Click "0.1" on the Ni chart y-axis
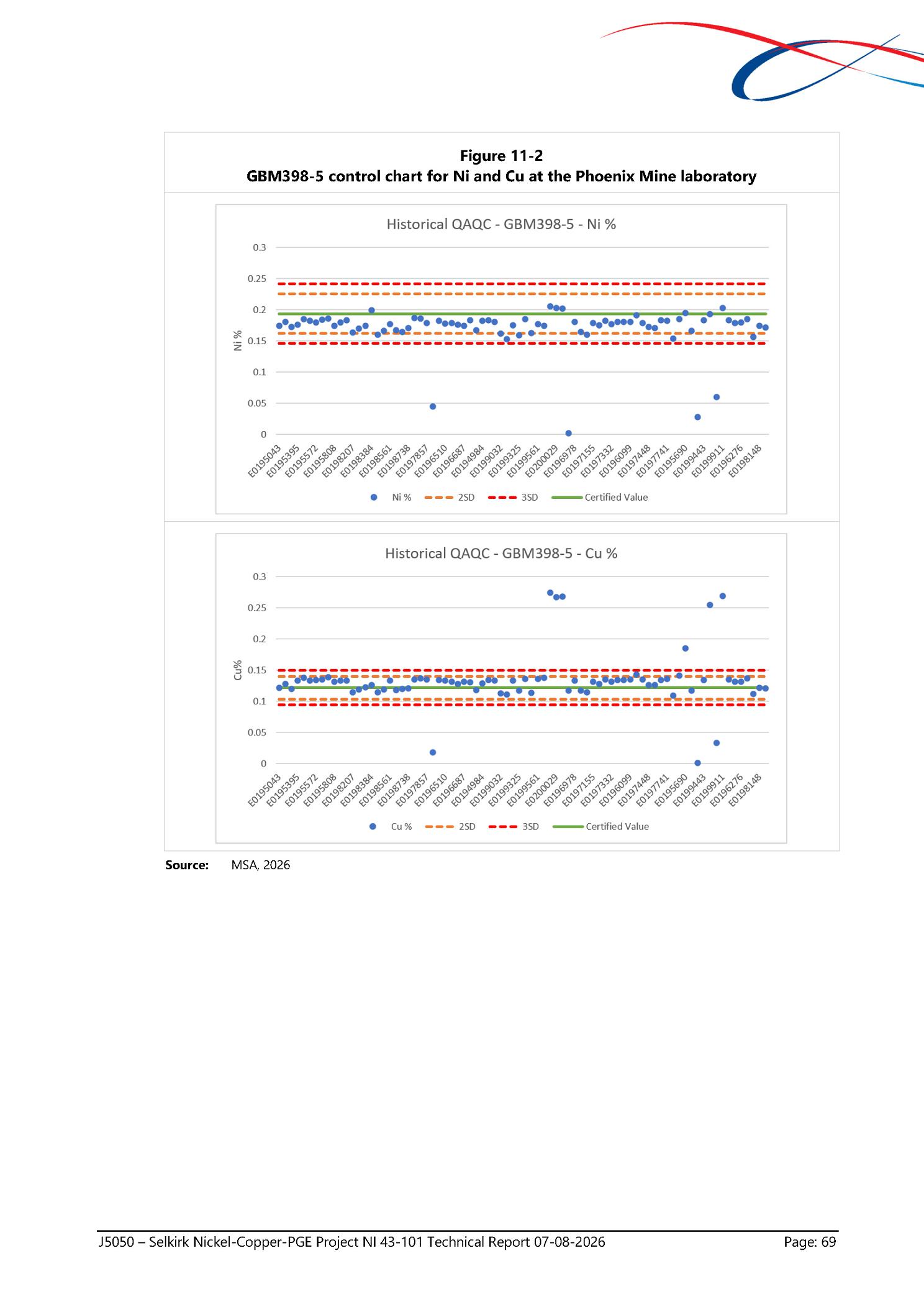Viewport: 924px width, 1307px height. (x=260, y=372)
